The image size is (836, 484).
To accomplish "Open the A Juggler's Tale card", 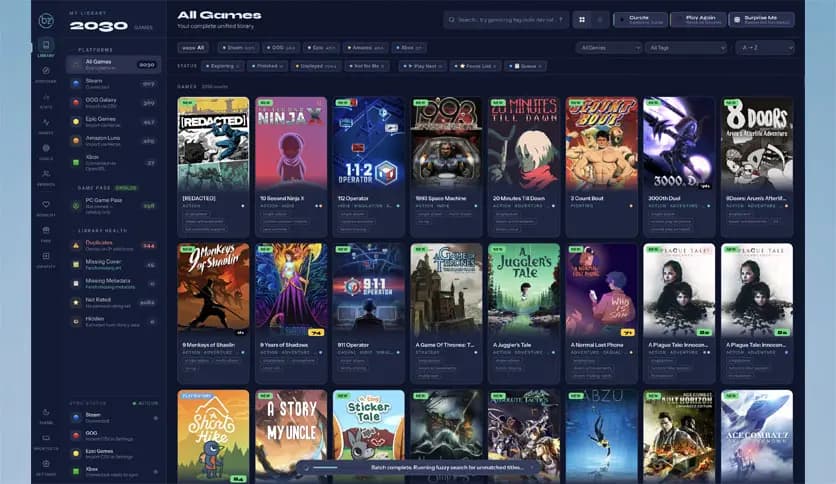I will [524, 313].
